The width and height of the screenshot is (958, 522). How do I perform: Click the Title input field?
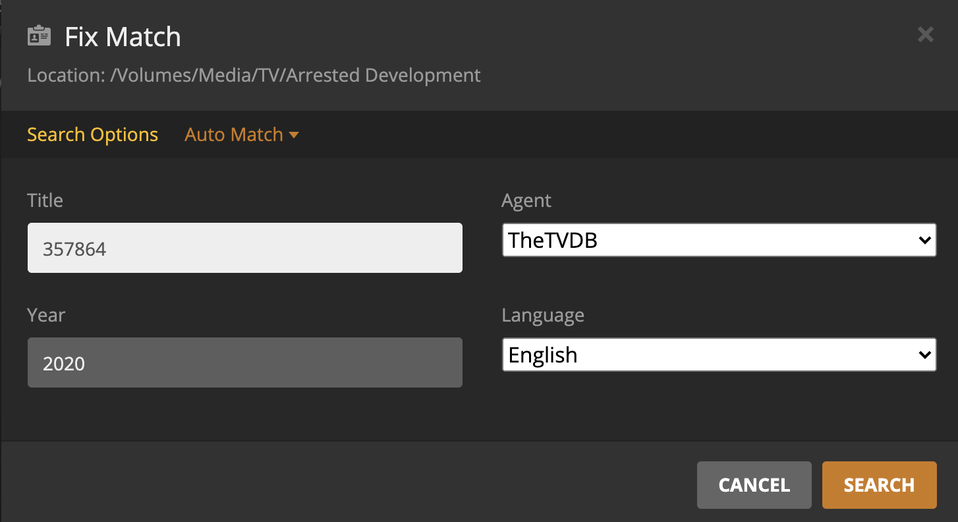pos(244,248)
